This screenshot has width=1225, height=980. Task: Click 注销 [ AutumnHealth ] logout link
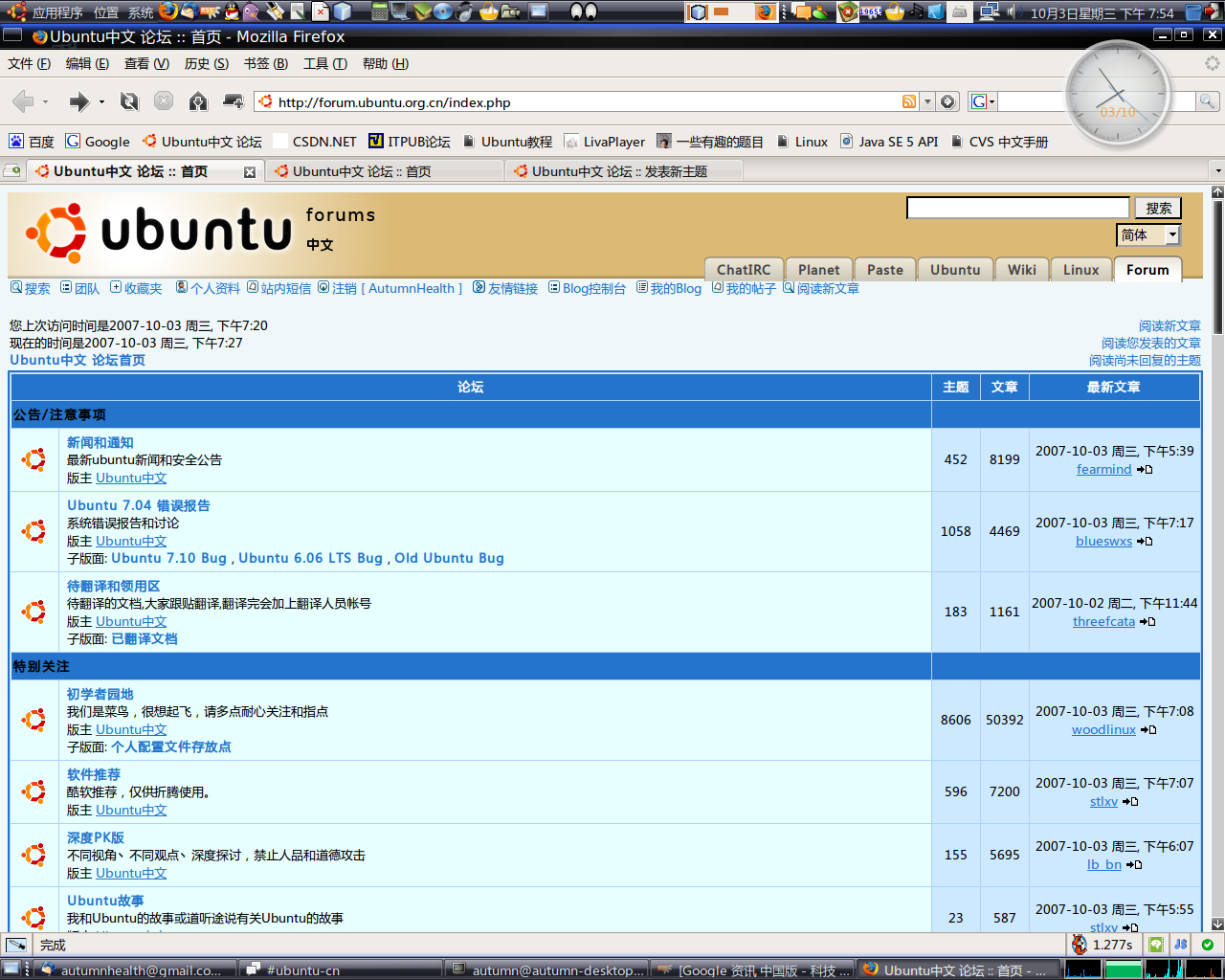[x=390, y=288]
